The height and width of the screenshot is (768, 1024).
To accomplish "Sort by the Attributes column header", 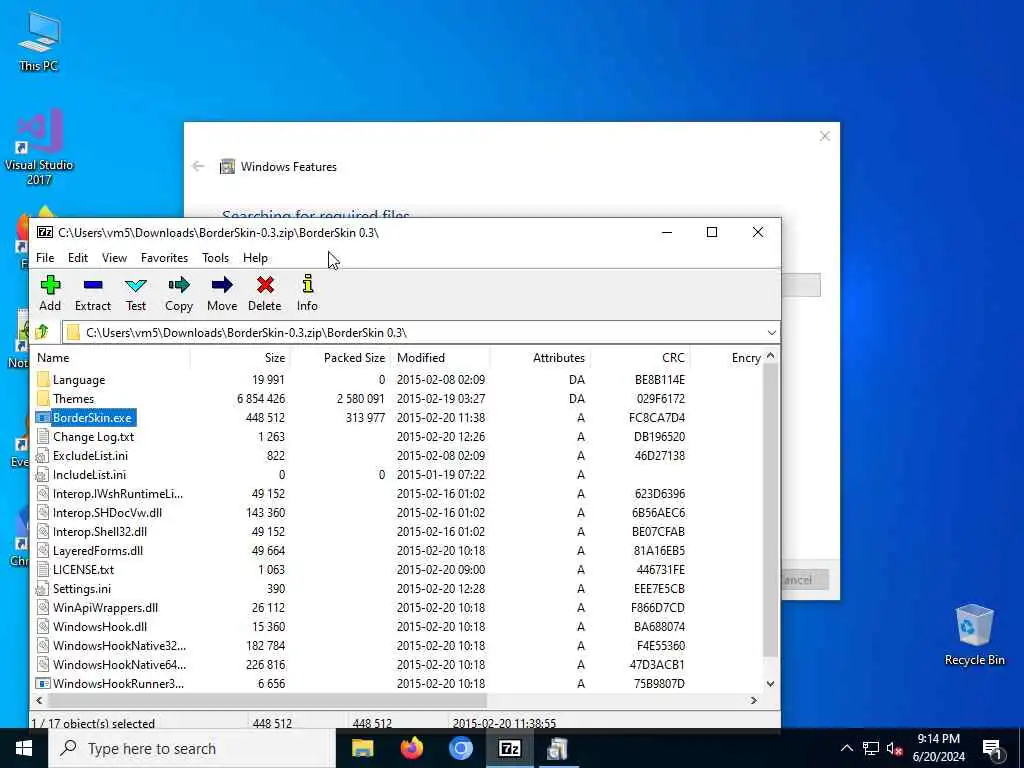I will [x=540, y=358].
